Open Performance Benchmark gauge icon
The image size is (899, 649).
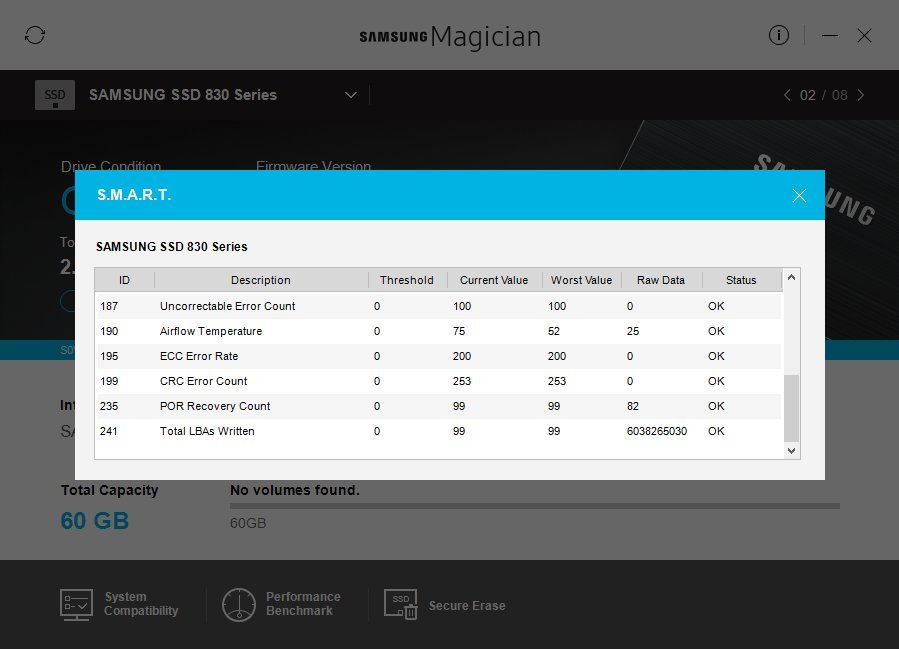(239, 604)
